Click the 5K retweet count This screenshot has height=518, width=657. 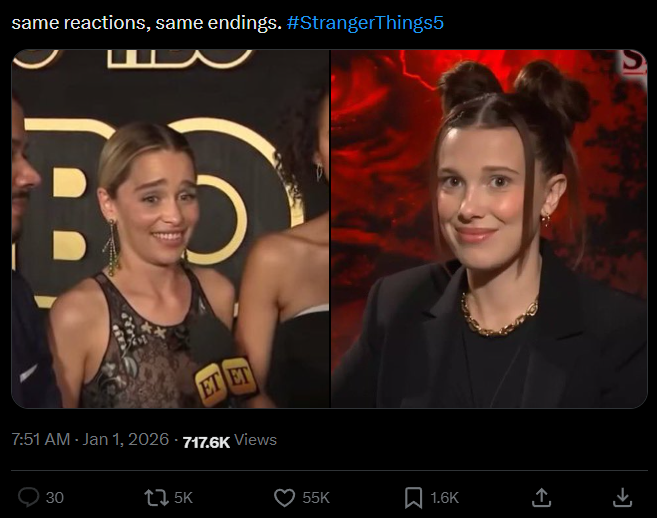(183, 498)
